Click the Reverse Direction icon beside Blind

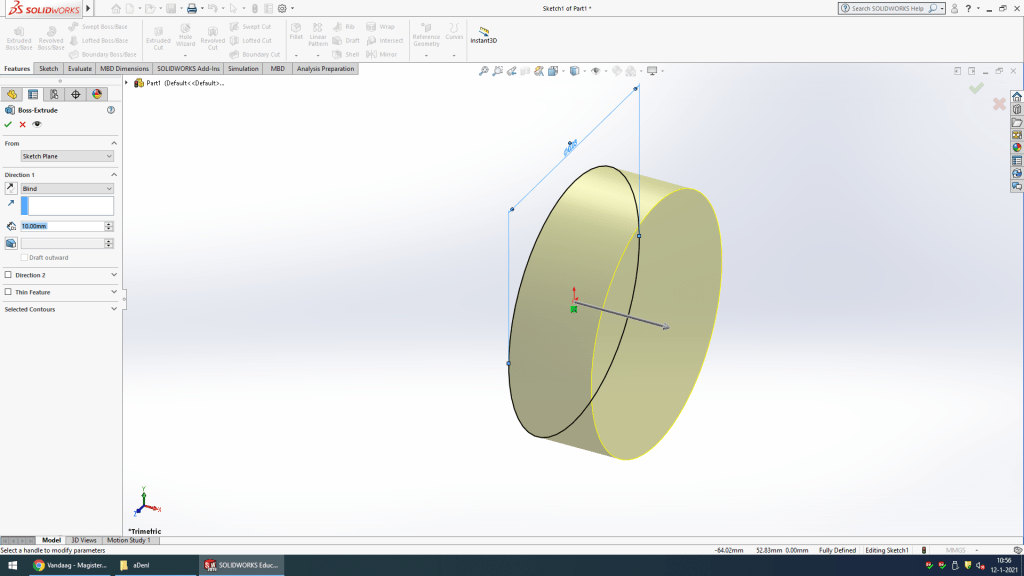click(11, 188)
